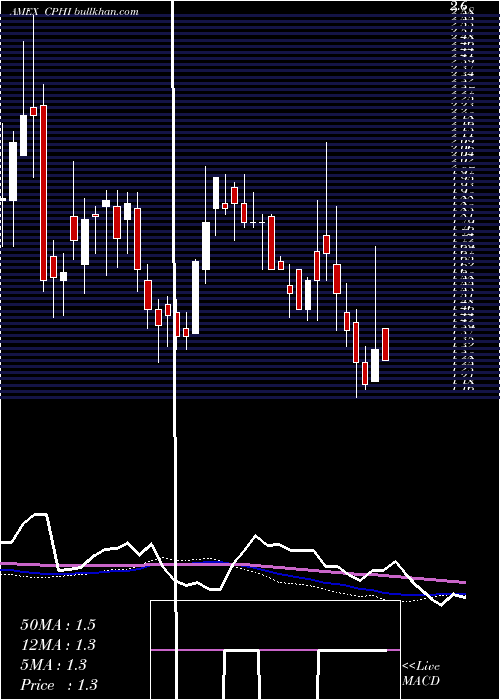This screenshot has height=700, width=500.
Task: Click the "Price : 1.3" readout
Action: point(59,685)
